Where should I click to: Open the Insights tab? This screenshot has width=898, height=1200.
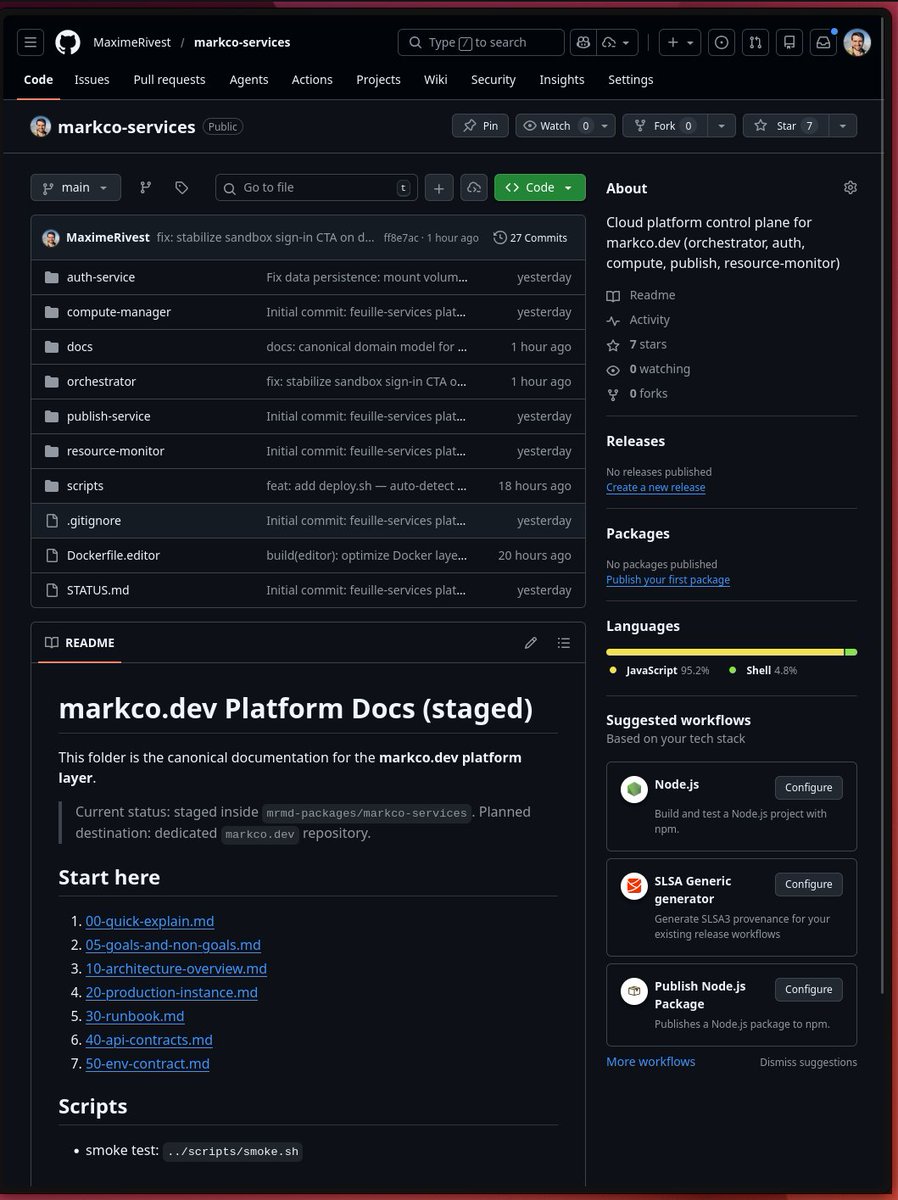pyautogui.click(x=562, y=80)
